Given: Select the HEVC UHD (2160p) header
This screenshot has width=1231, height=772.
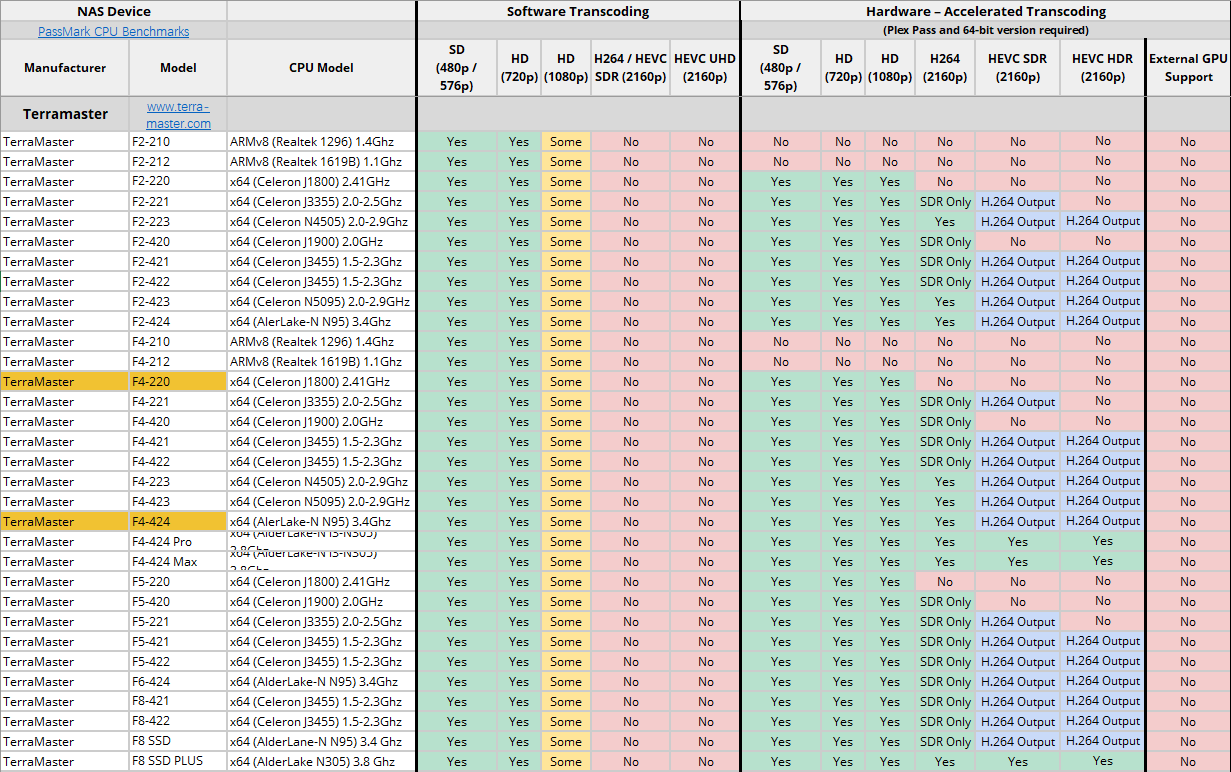Looking at the screenshot, I should (x=706, y=68).
